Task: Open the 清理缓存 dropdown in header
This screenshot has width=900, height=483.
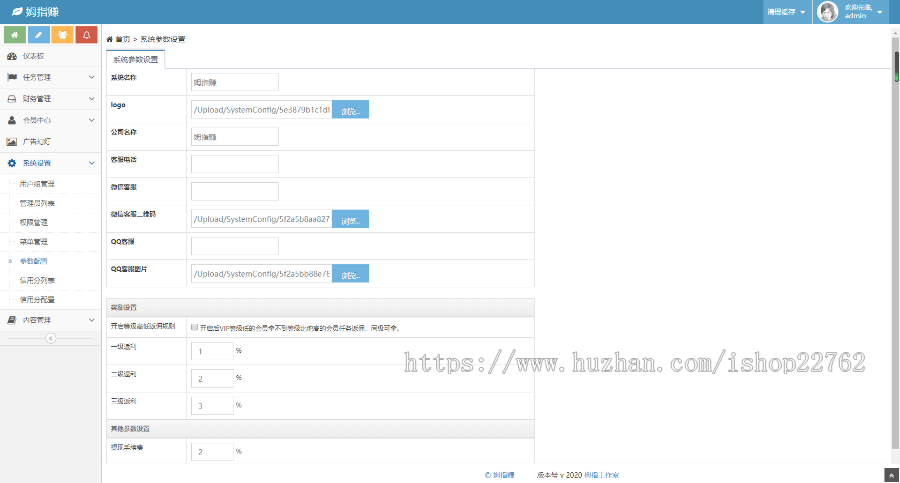Action: 786,12
